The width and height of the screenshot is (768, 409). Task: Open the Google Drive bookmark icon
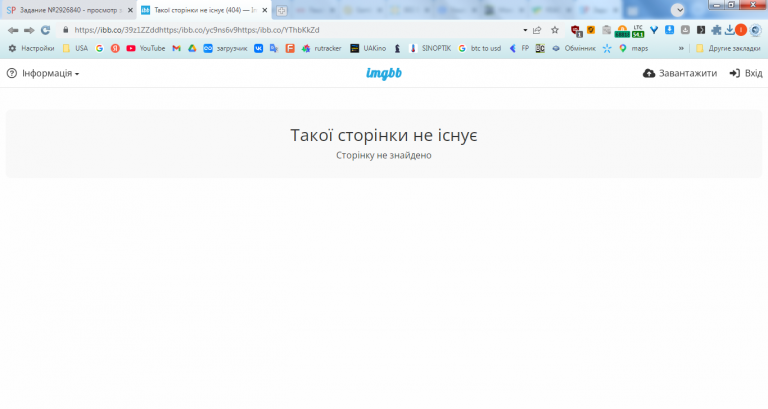[192, 48]
